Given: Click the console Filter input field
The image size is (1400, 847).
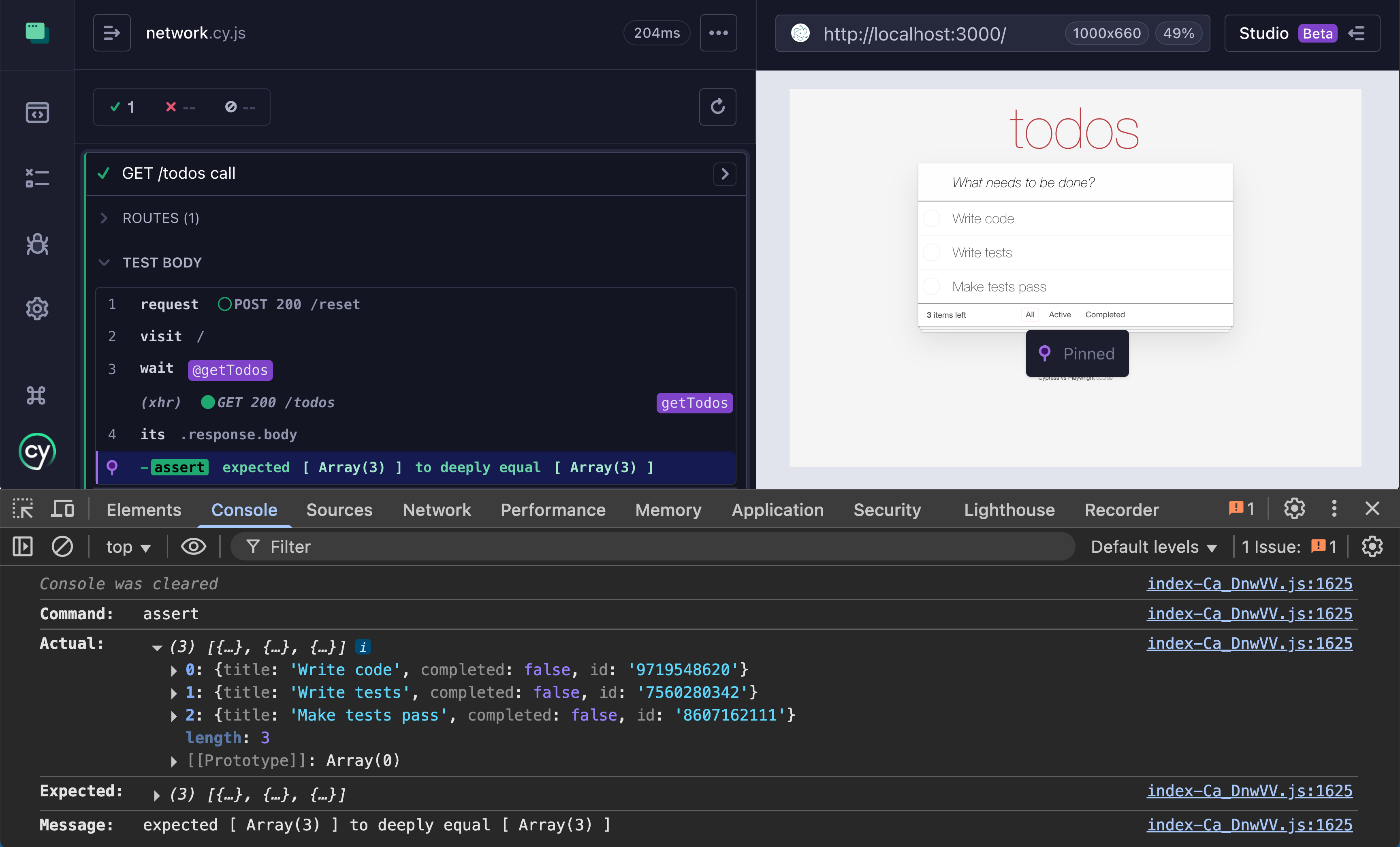Looking at the screenshot, I should 653,547.
